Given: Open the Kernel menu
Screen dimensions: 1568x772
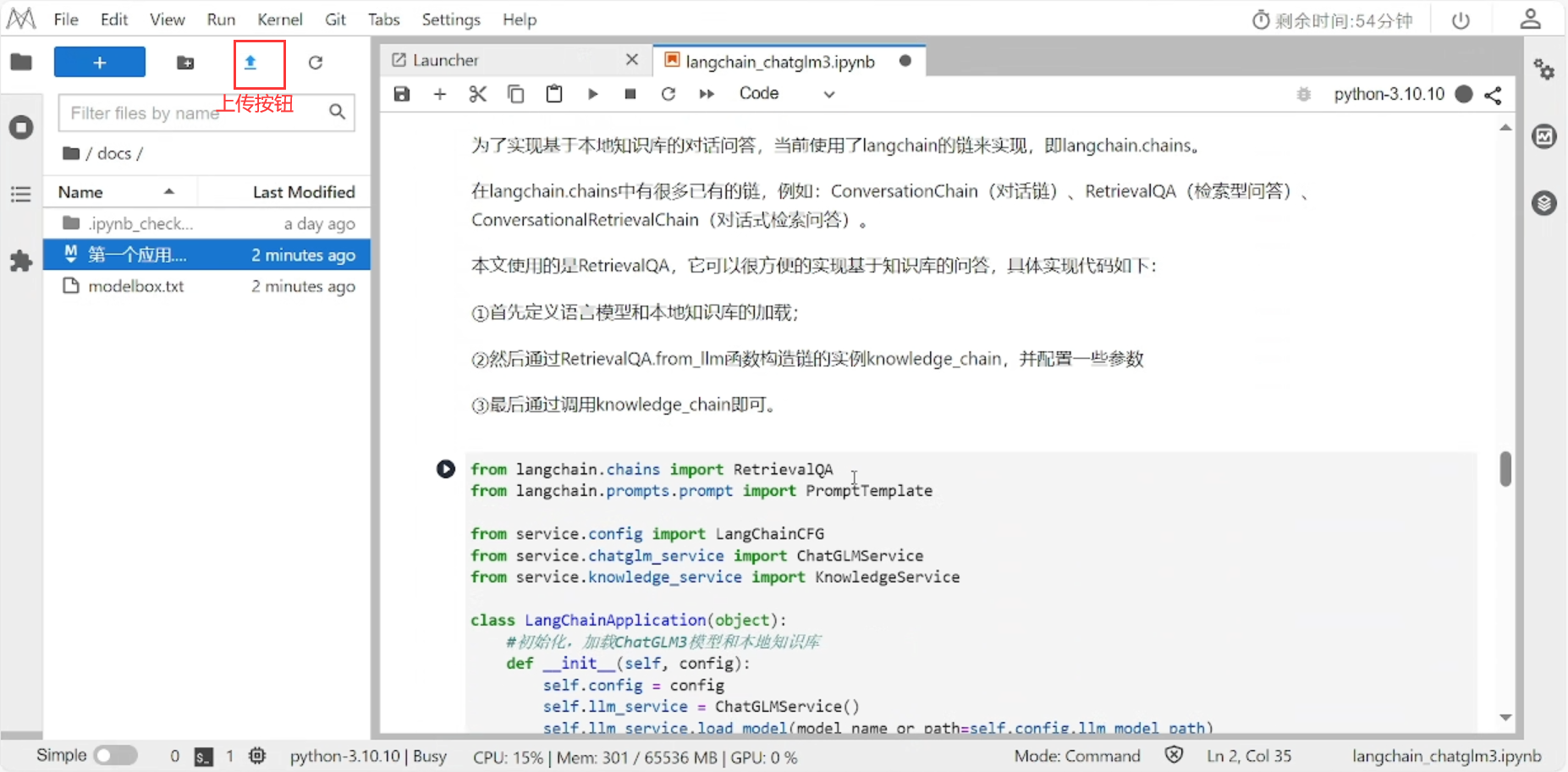Looking at the screenshot, I should [x=280, y=19].
